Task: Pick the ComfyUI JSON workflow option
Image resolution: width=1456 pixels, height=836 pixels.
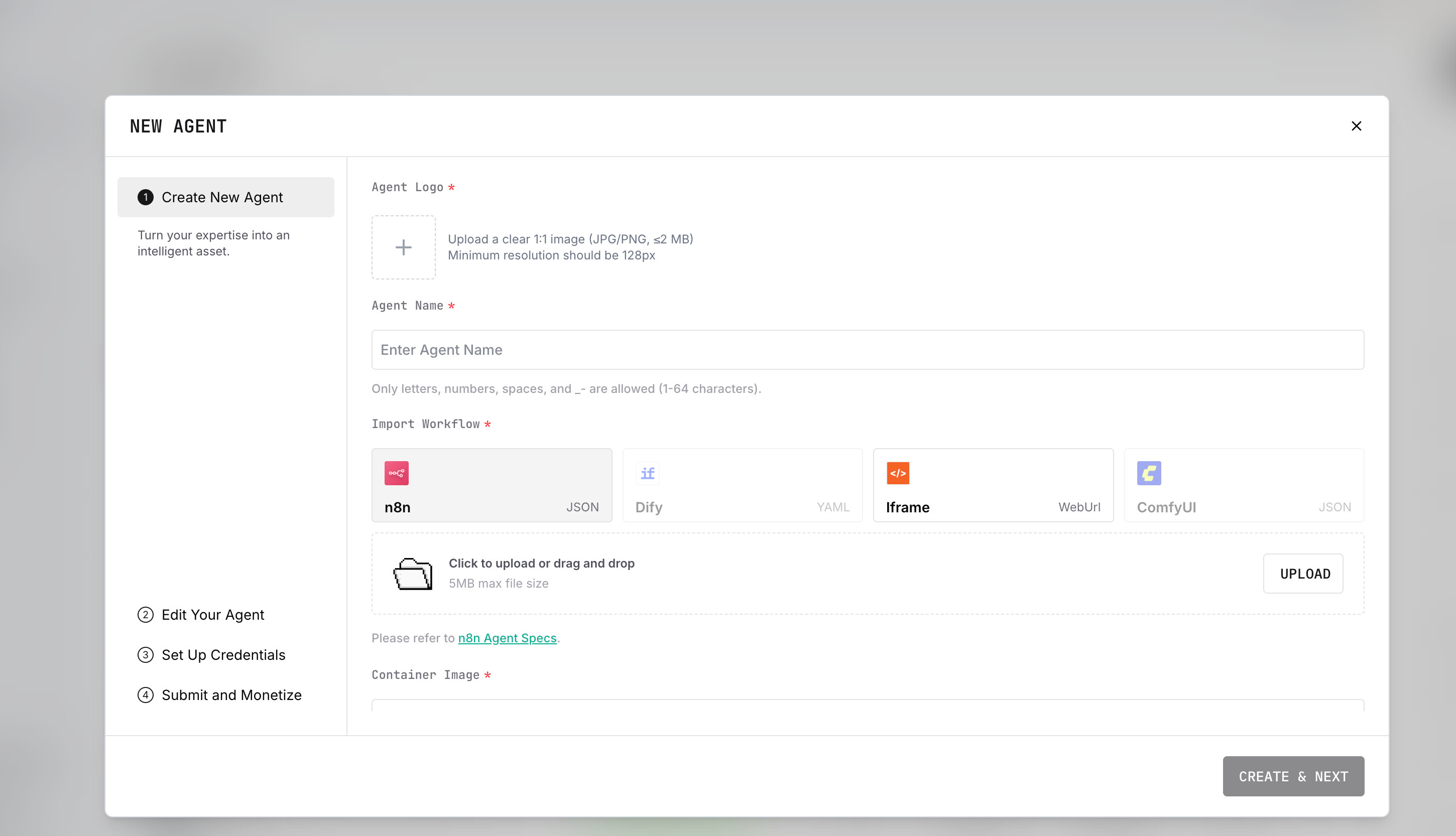Action: pyautogui.click(x=1244, y=485)
